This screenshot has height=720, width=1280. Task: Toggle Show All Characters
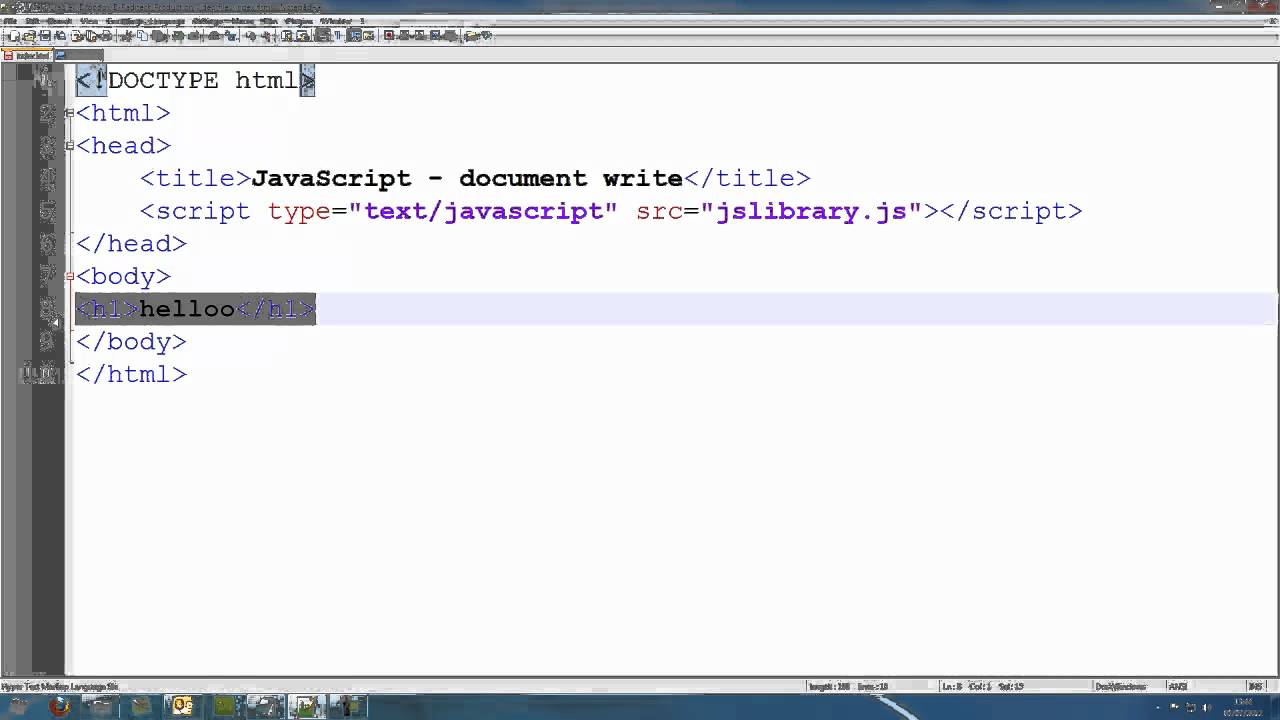[x=337, y=36]
